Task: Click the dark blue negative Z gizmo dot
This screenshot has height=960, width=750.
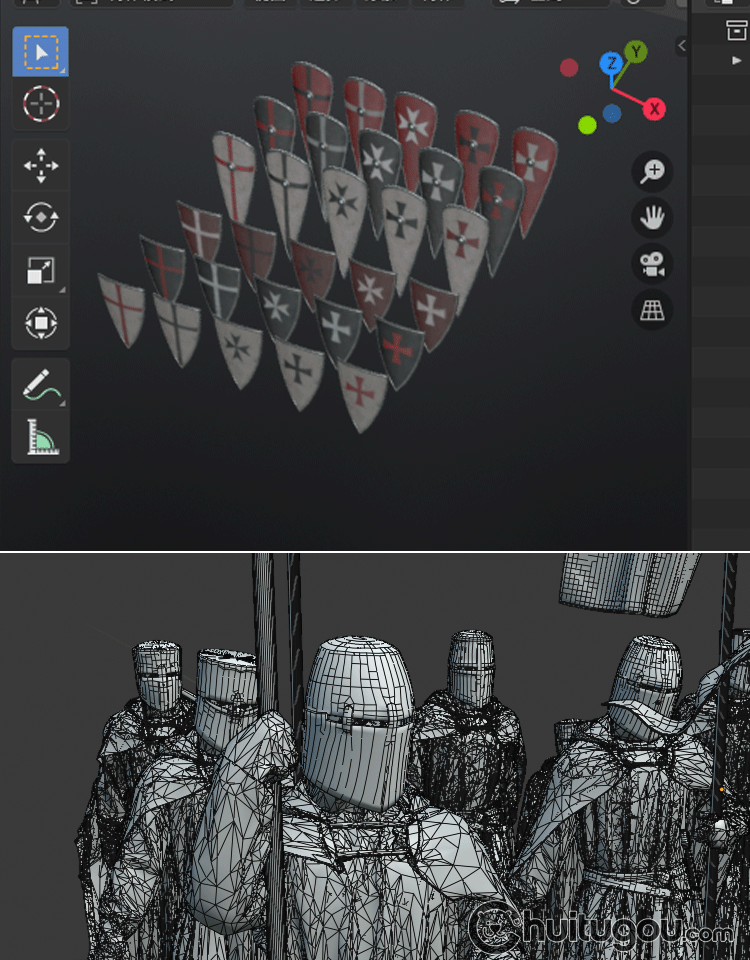Action: (x=612, y=113)
